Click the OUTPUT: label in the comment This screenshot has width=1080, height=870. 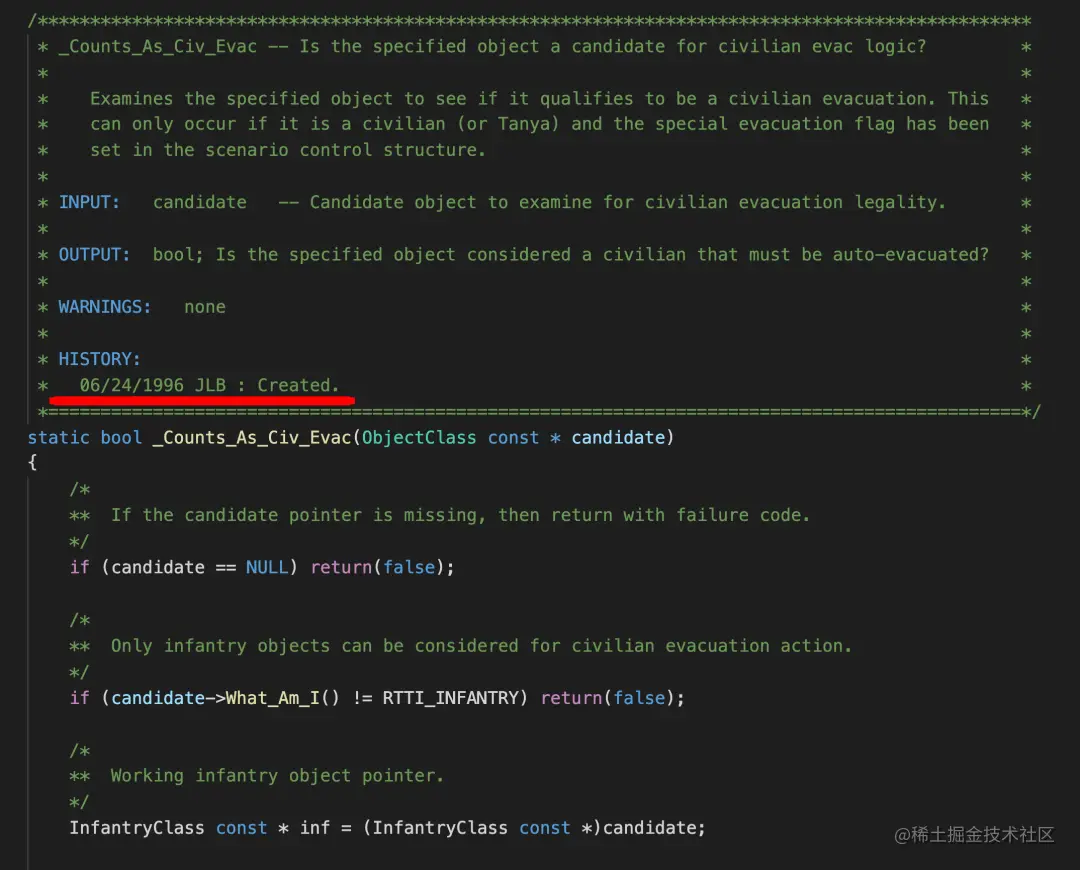(94, 255)
